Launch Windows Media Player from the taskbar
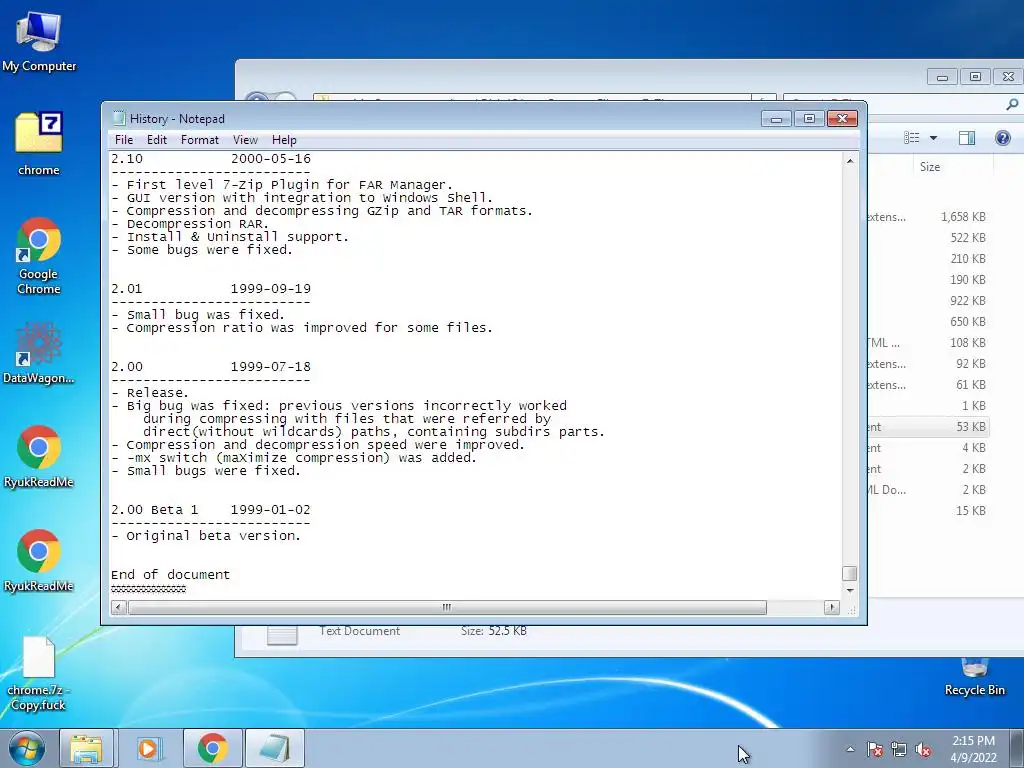This screenshot has width=1024, height=768. pos(149,748)
